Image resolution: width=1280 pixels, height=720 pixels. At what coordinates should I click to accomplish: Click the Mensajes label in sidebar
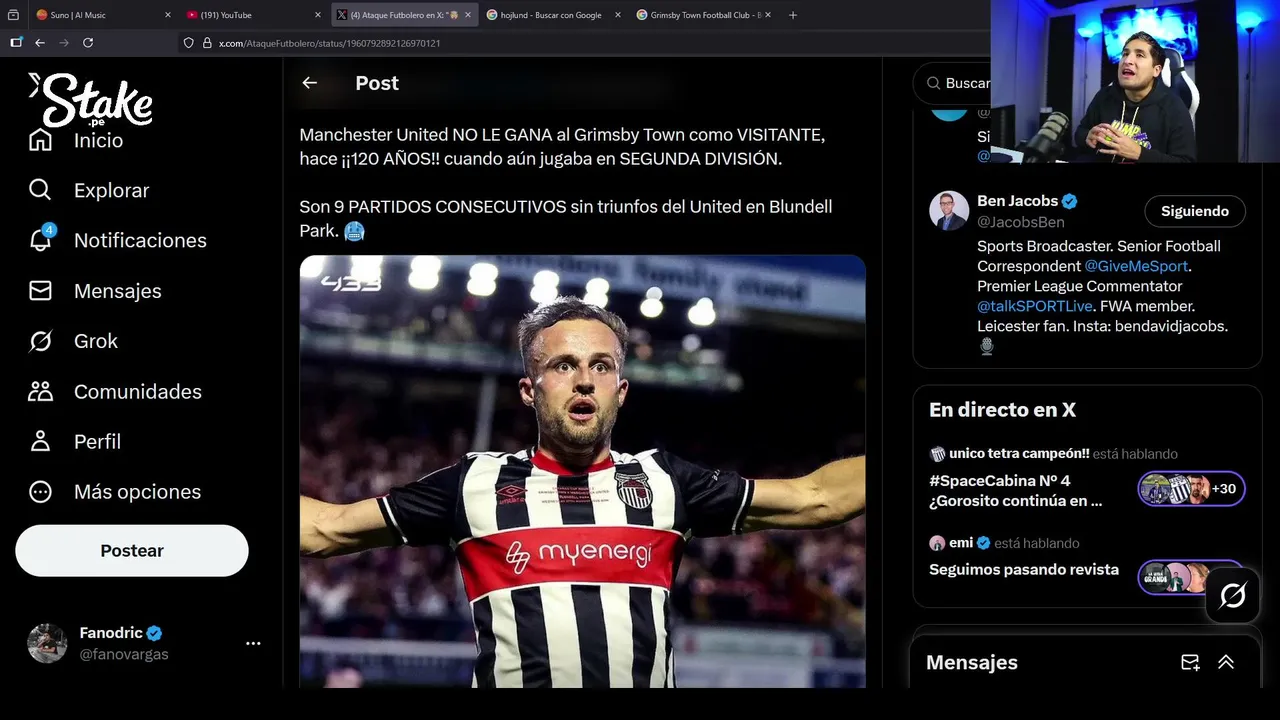tap(117, 291)
